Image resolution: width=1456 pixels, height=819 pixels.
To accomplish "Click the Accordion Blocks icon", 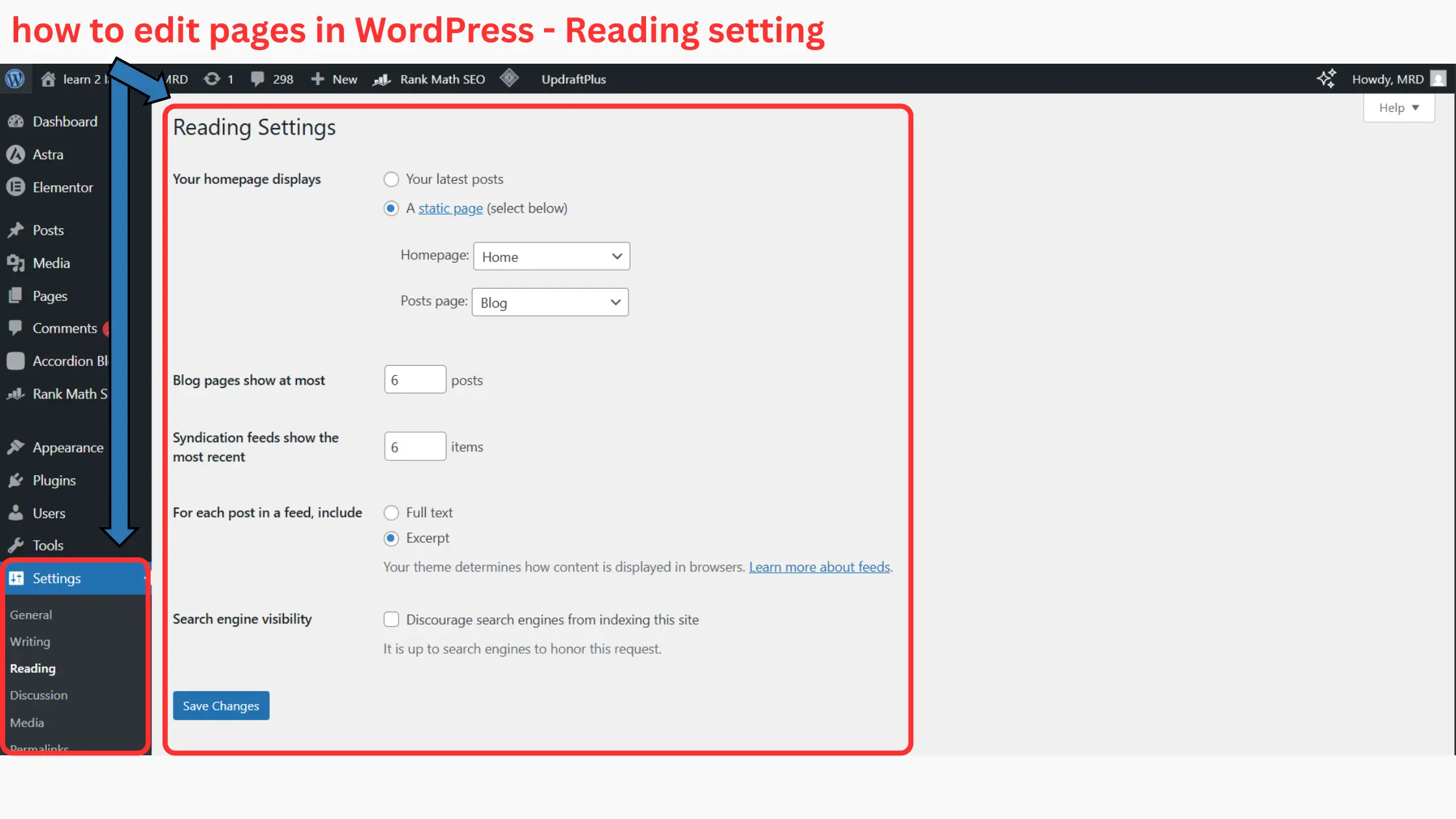I will click(16, 361).
